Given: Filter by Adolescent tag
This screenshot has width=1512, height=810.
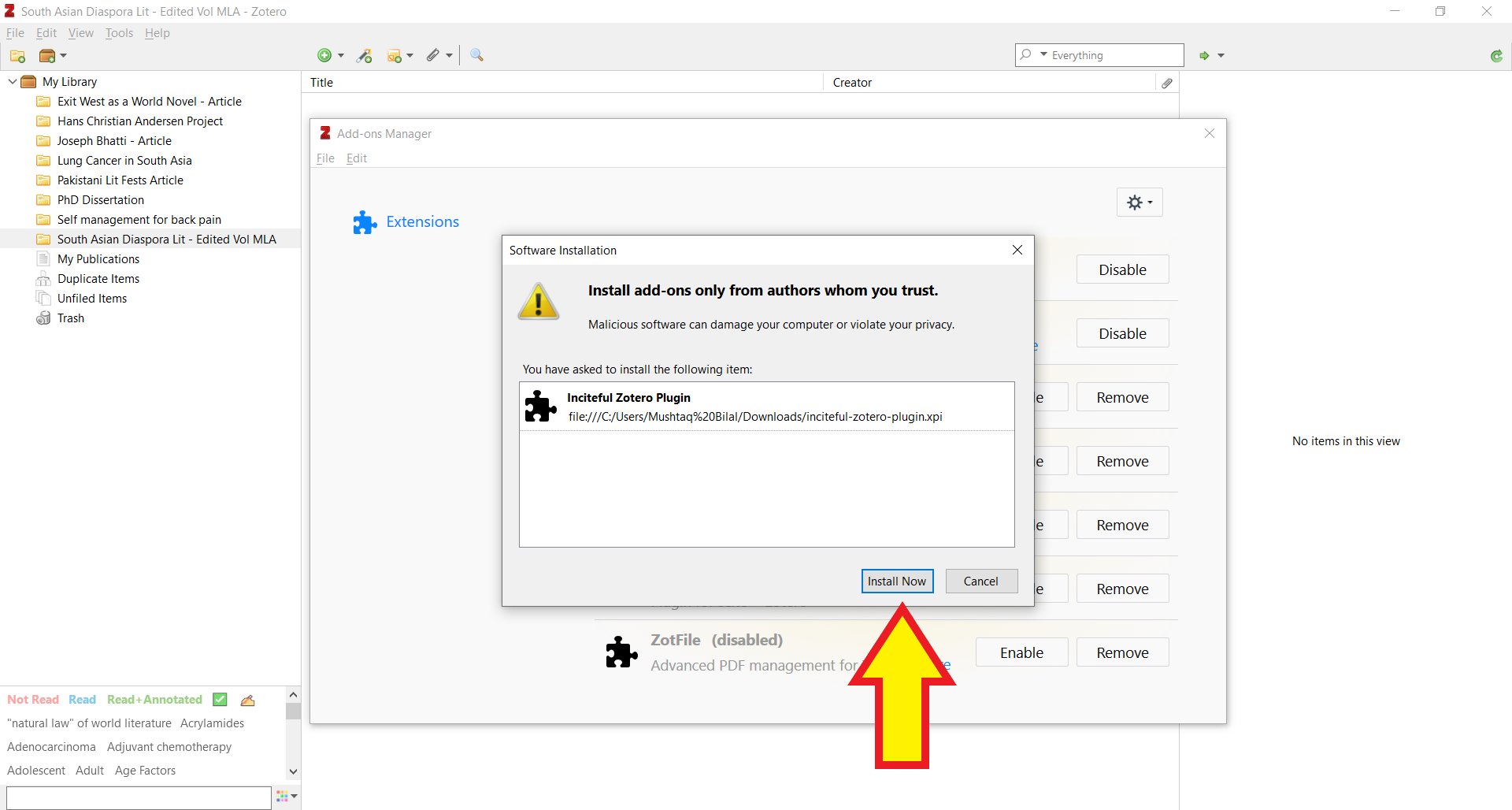Looking at the screenshot, I should click(x=36, y=771).
